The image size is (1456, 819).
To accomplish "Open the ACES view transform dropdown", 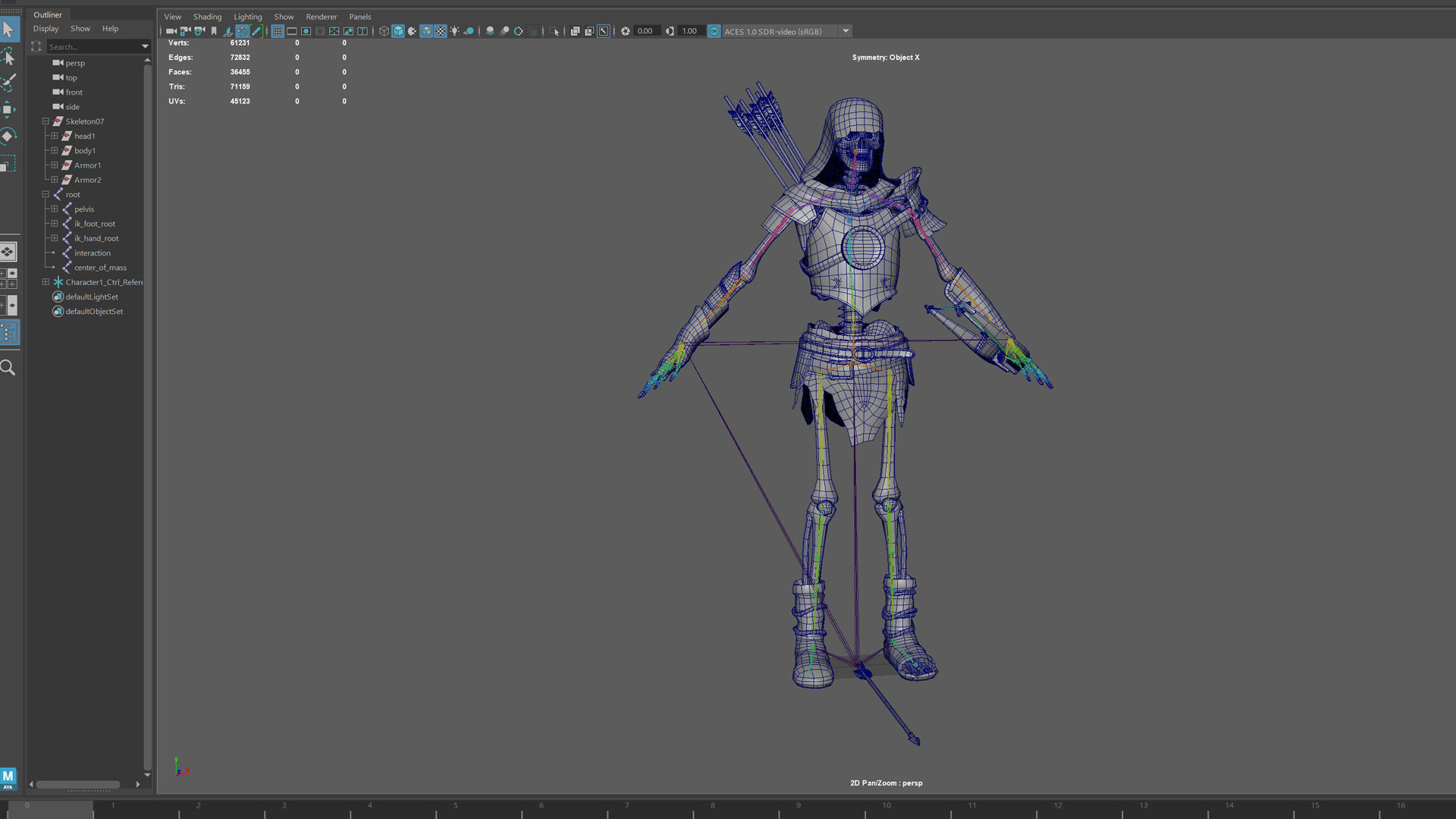I will [x=846, y=31].
